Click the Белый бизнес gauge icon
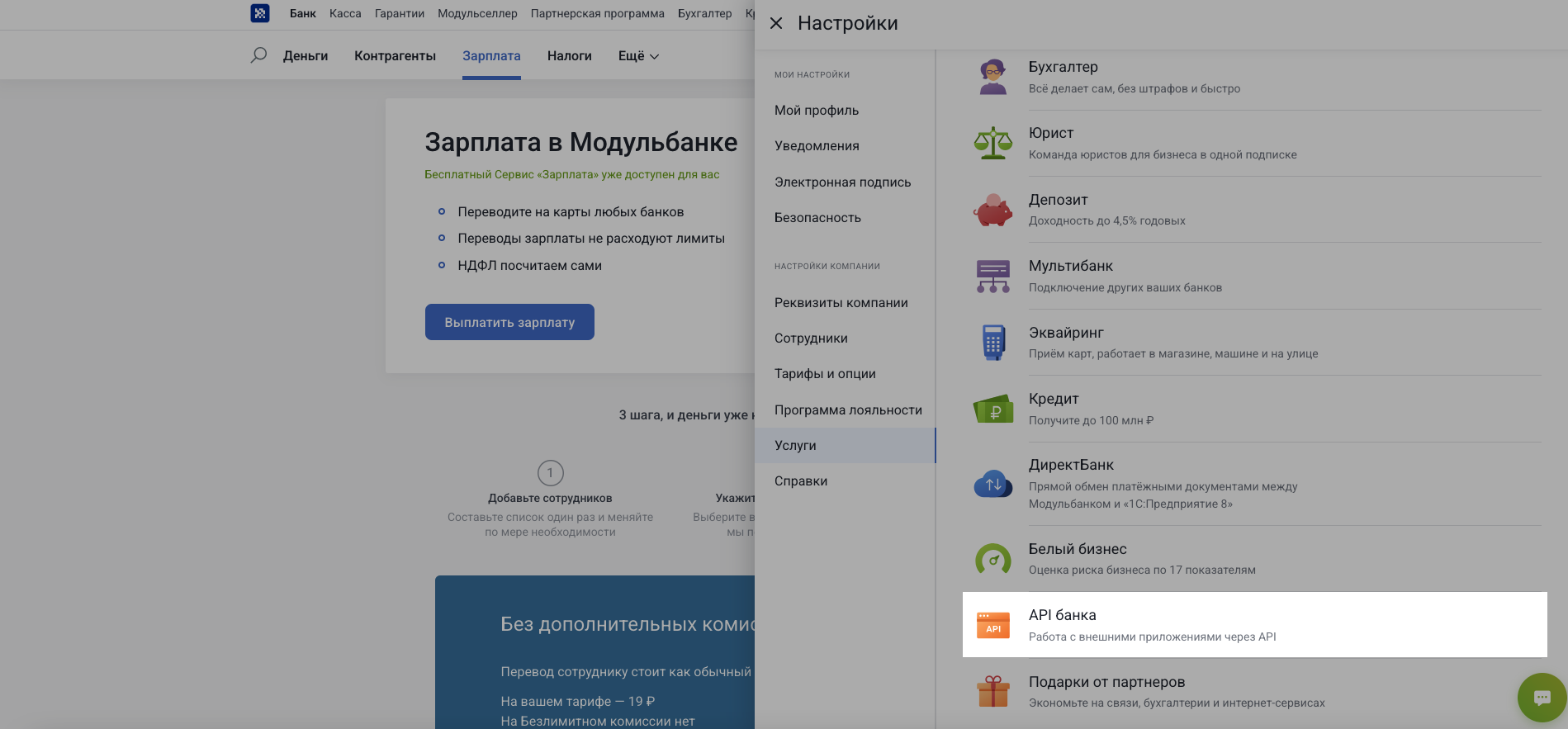The height and width of the screenshot is (729, 1568). pyautogui.click(x=993, y=559)
